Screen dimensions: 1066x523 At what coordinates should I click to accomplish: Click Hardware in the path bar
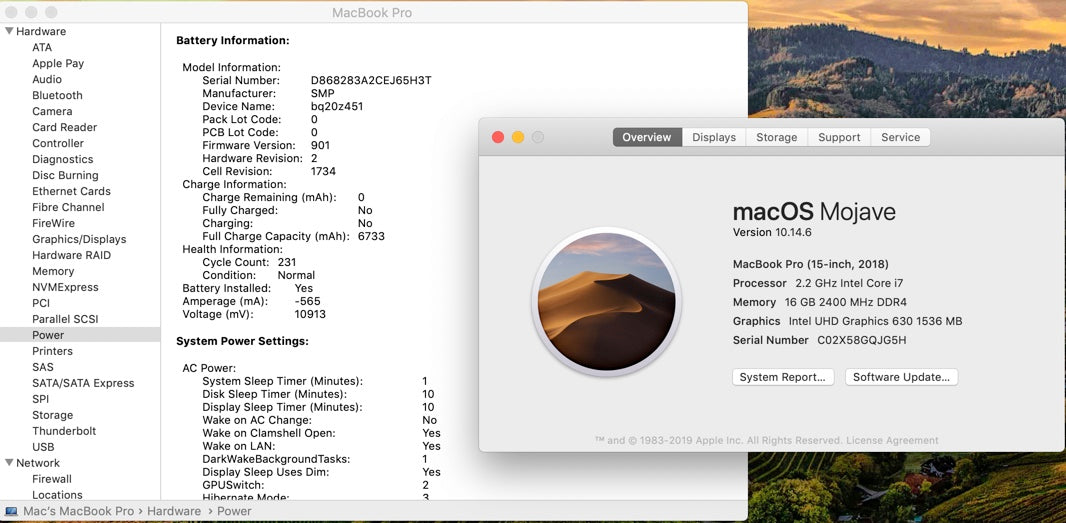click(174, 511)
